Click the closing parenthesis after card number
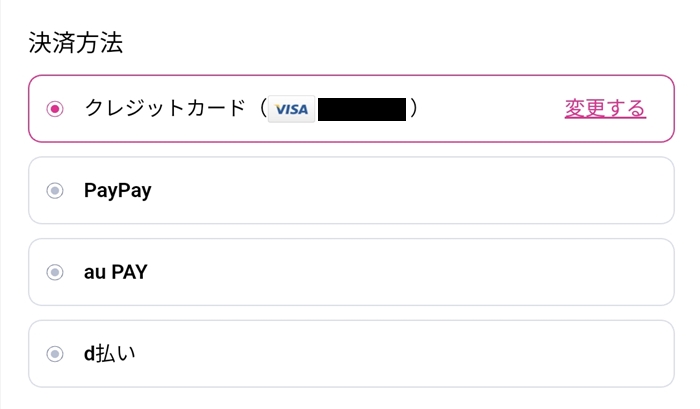This screenshot has width=700, height=409. point(413,109)
